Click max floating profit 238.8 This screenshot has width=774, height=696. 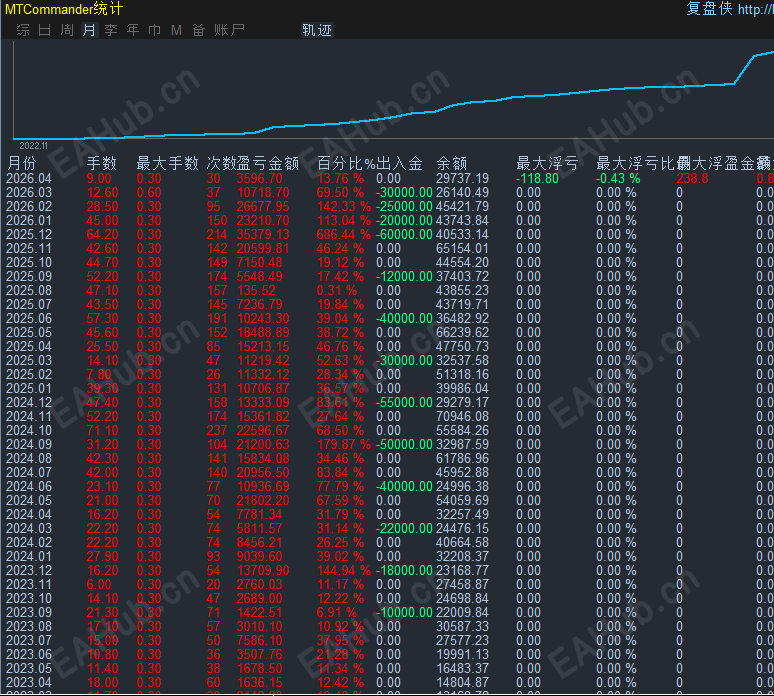pos(692,178)
